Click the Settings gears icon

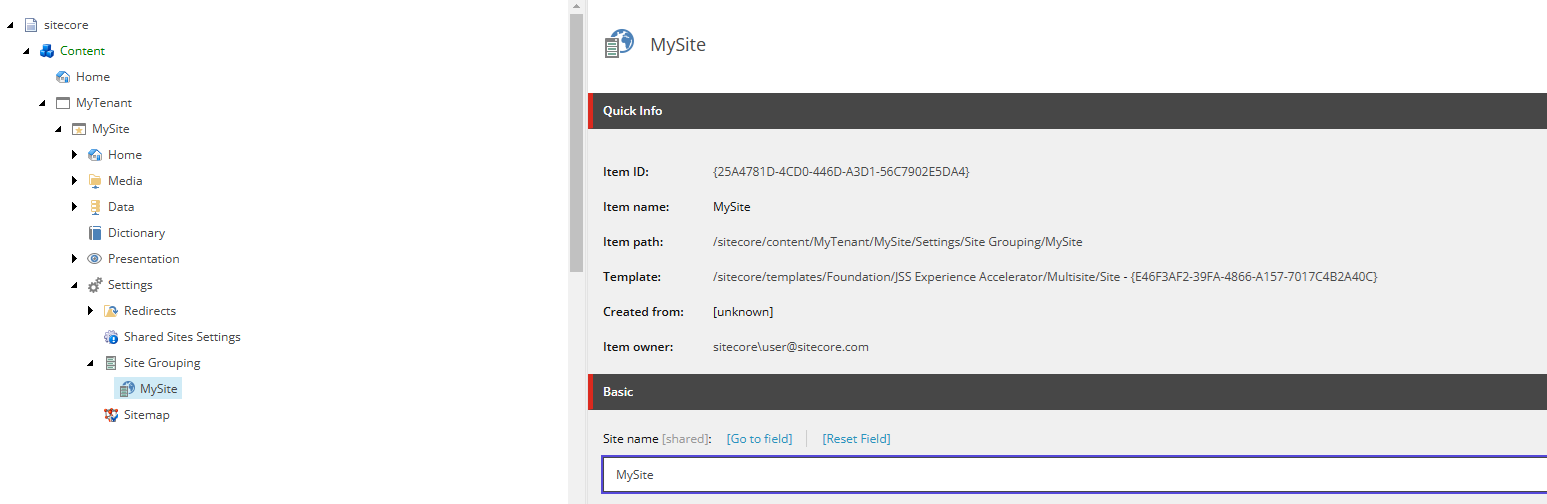(95, 284)
